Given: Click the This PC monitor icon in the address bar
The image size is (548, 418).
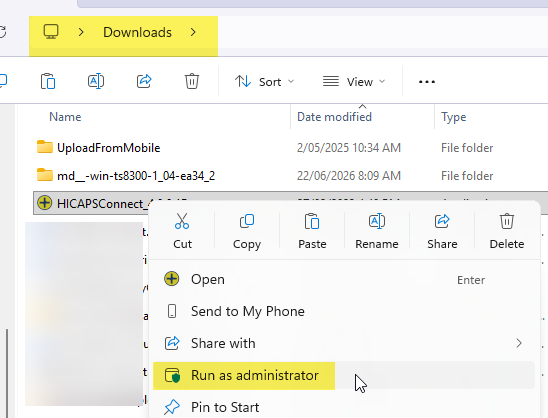Looking at the screenshot, I should pyautogui.click(x=51, y=32).
